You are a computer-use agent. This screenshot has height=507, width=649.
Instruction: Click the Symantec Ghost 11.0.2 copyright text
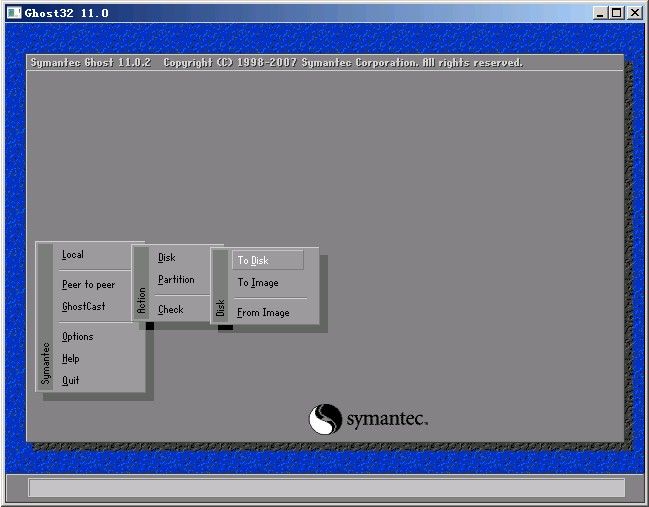click(x=276, y=63)
